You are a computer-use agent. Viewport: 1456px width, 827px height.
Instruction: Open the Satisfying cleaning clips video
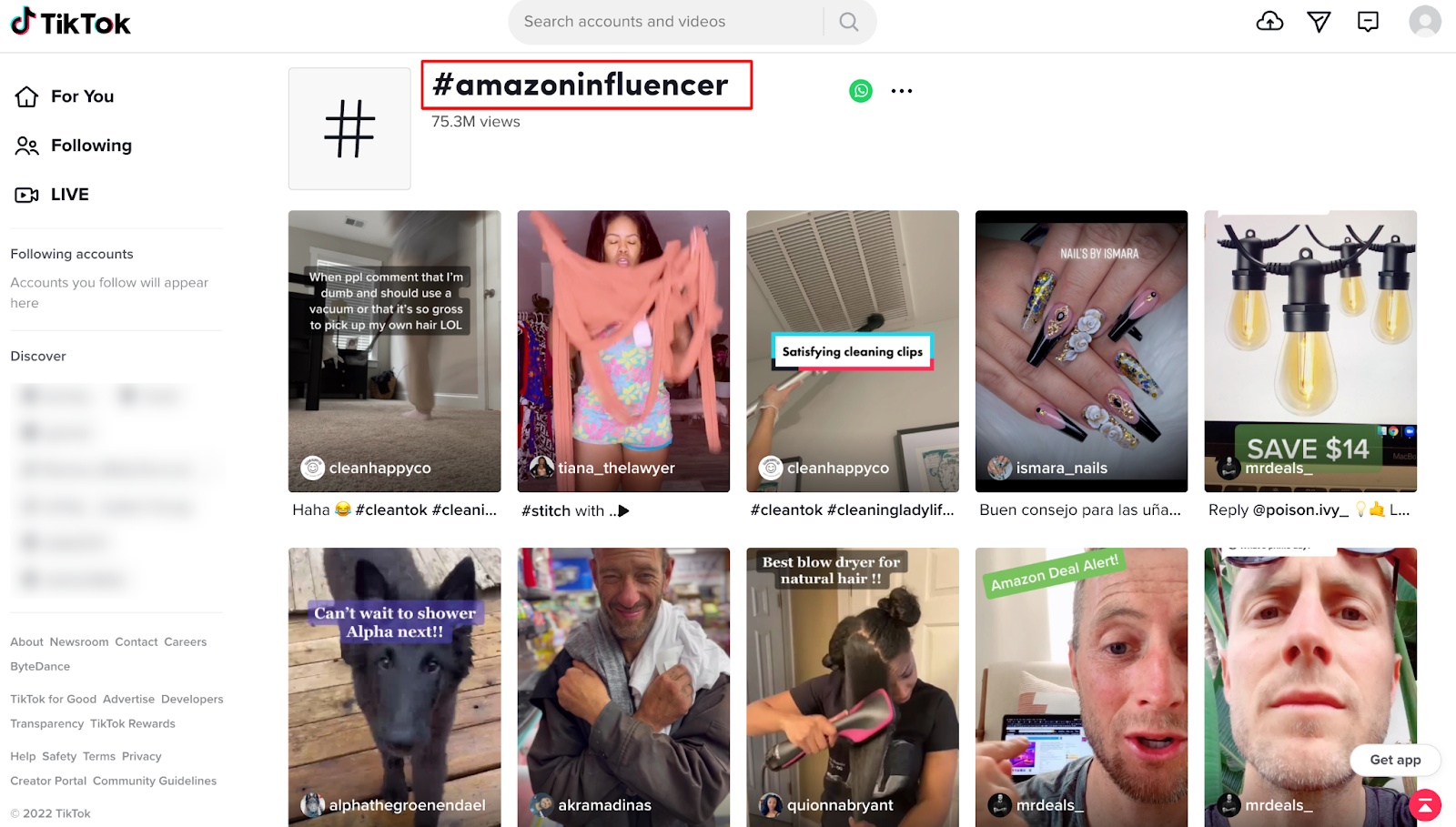click(x=853, y=351)
